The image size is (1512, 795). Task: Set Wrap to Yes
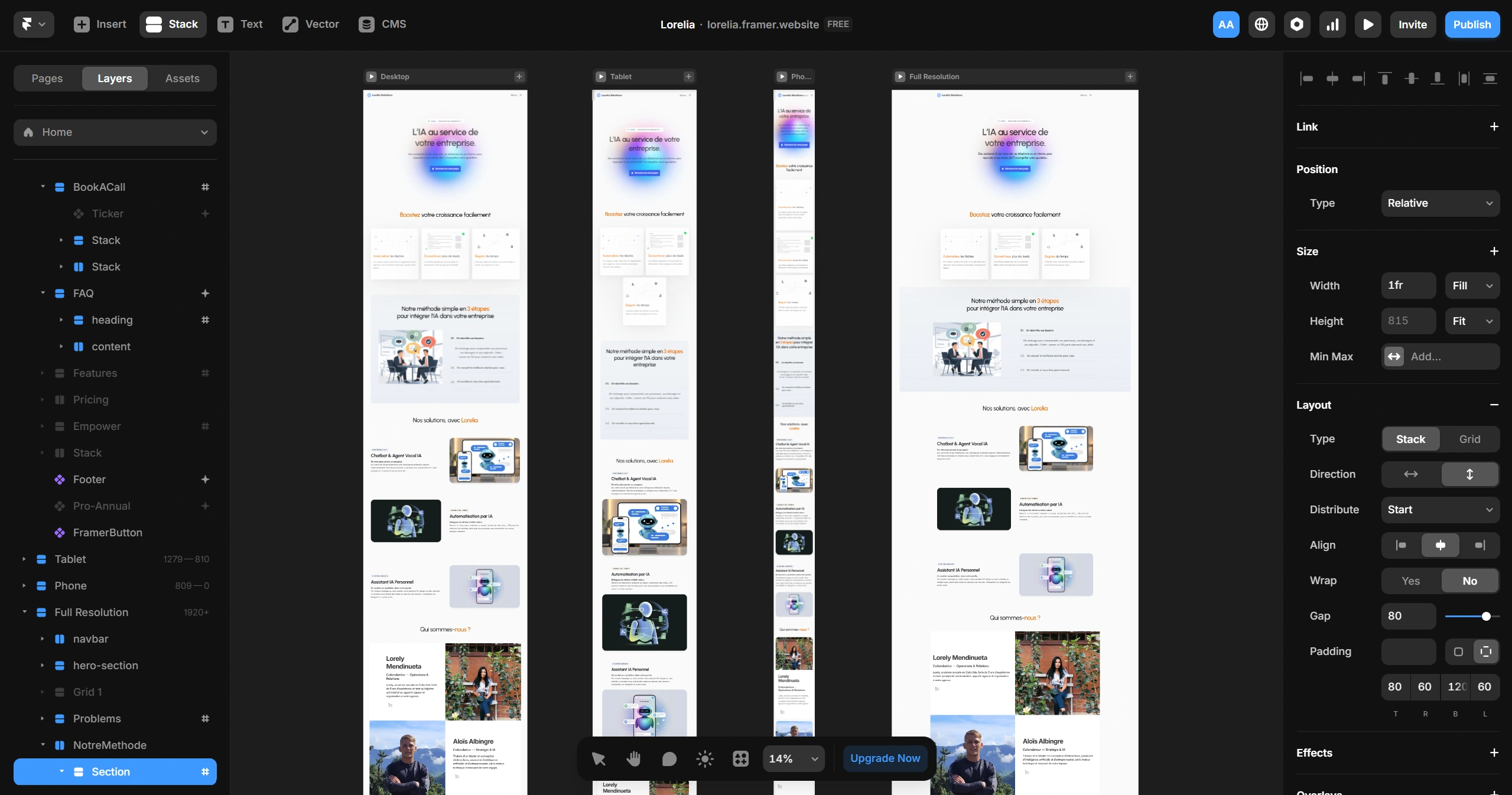click(1410, 581)
